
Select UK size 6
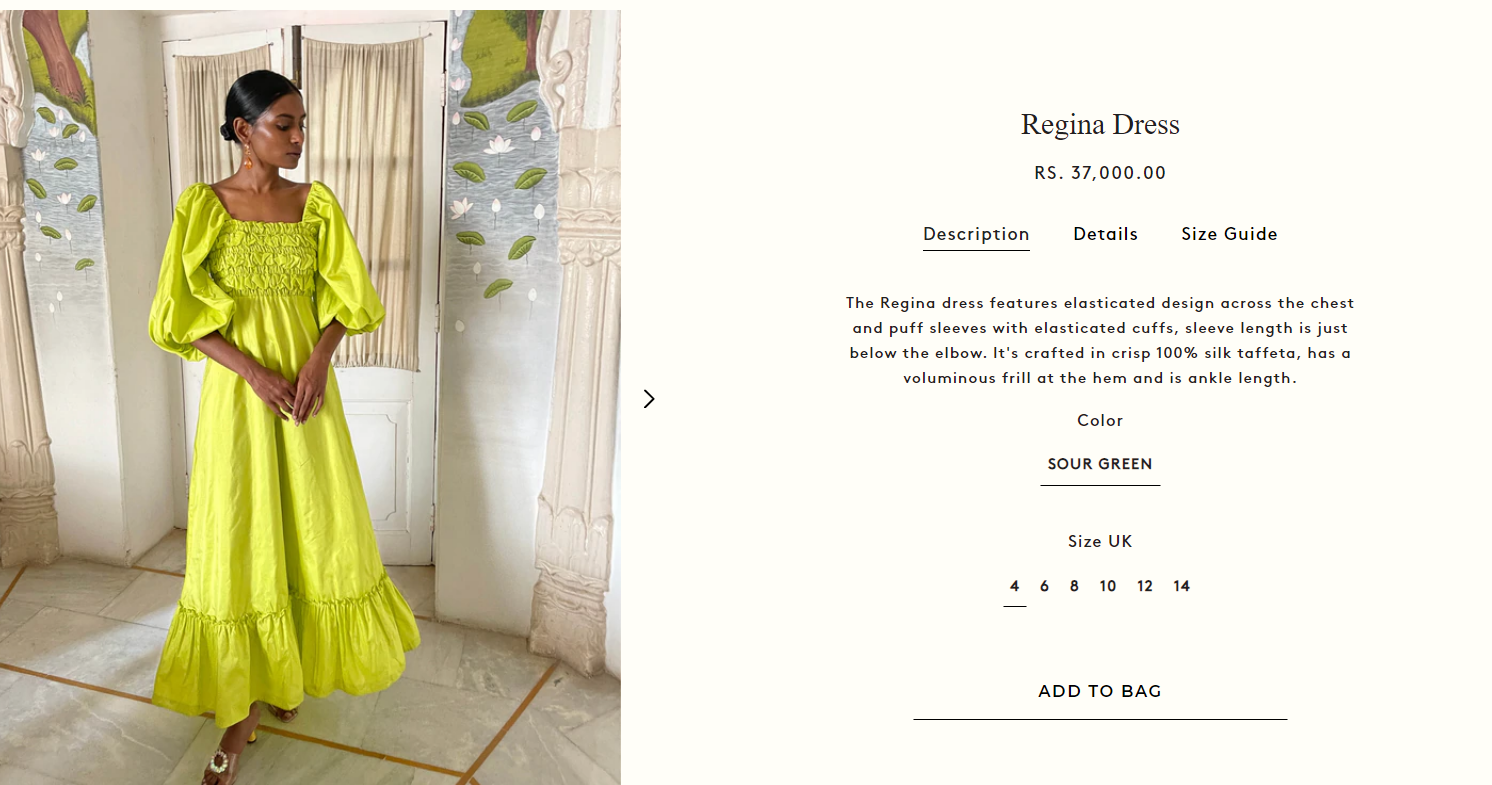[1044, 587]
